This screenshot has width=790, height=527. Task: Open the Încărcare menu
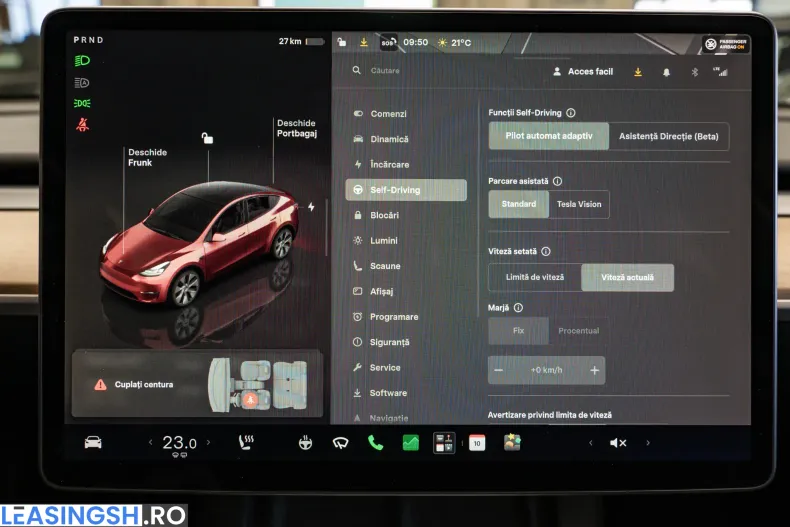coord(406,164)
